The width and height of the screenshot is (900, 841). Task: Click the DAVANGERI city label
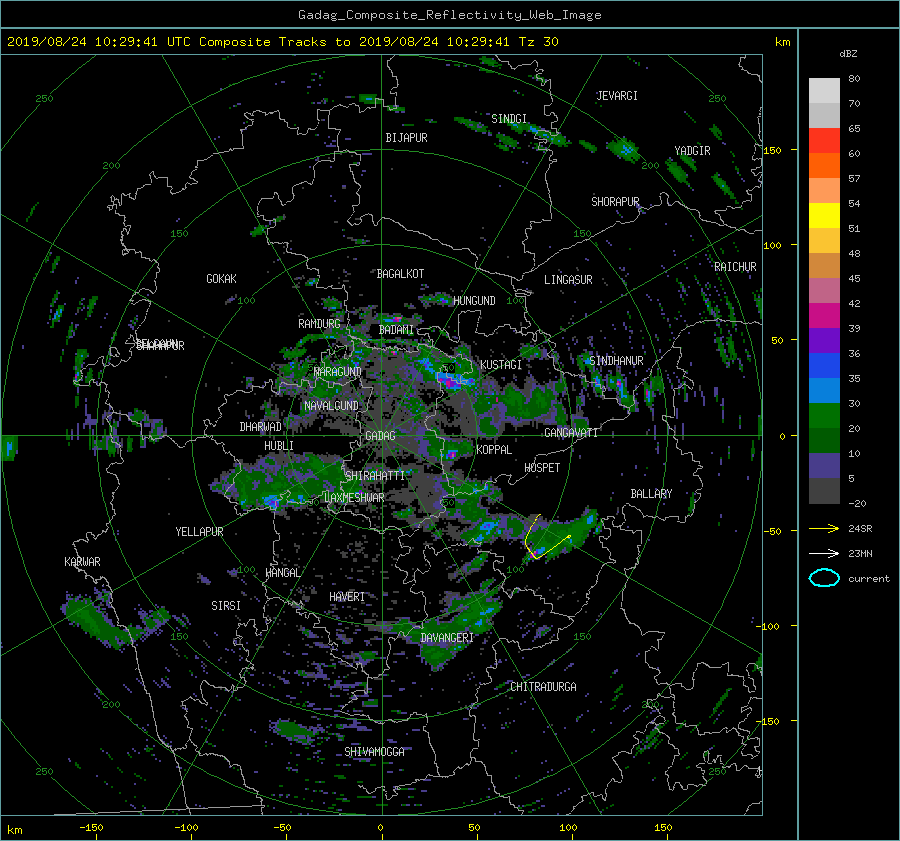(447, 638)
